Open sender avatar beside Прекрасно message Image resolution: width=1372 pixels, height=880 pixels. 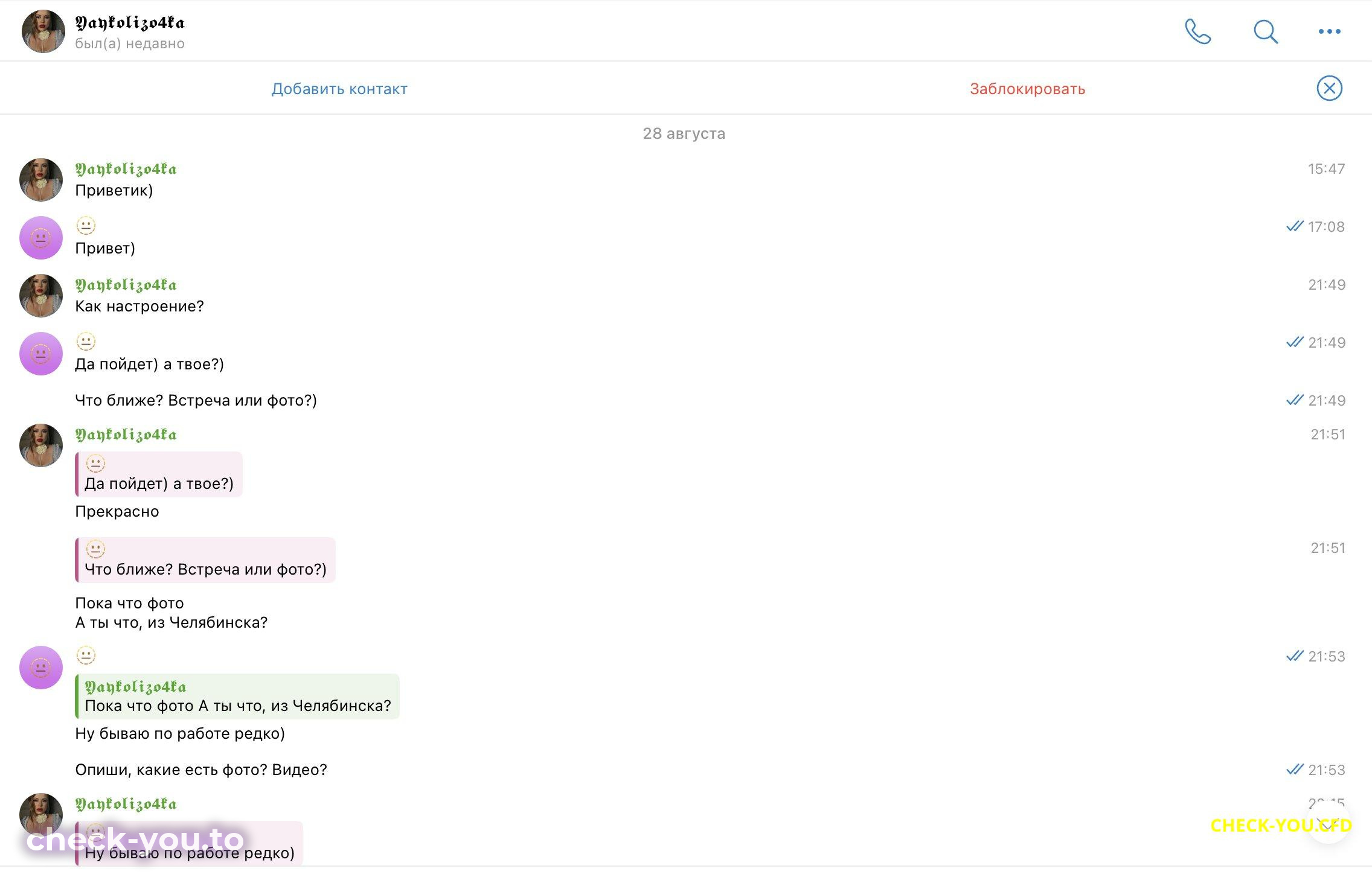41,445
